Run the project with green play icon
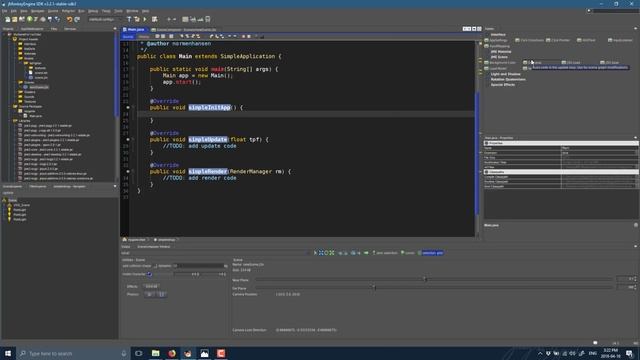Viewport: 640px width, 360px height. pyautogui.click(x=145, y=19)
